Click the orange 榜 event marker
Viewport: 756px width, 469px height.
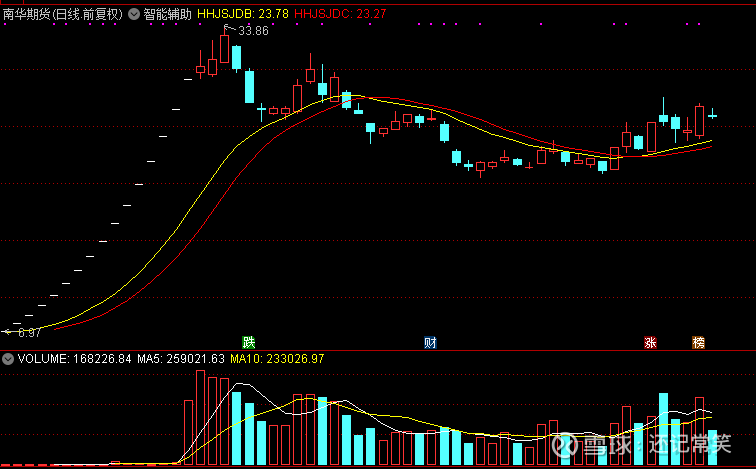[698, 342]
